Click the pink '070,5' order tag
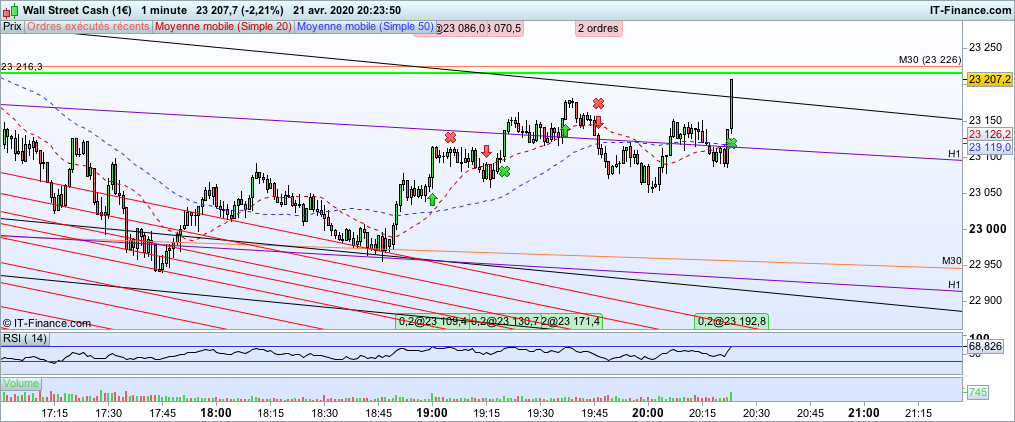 (508, 28)
